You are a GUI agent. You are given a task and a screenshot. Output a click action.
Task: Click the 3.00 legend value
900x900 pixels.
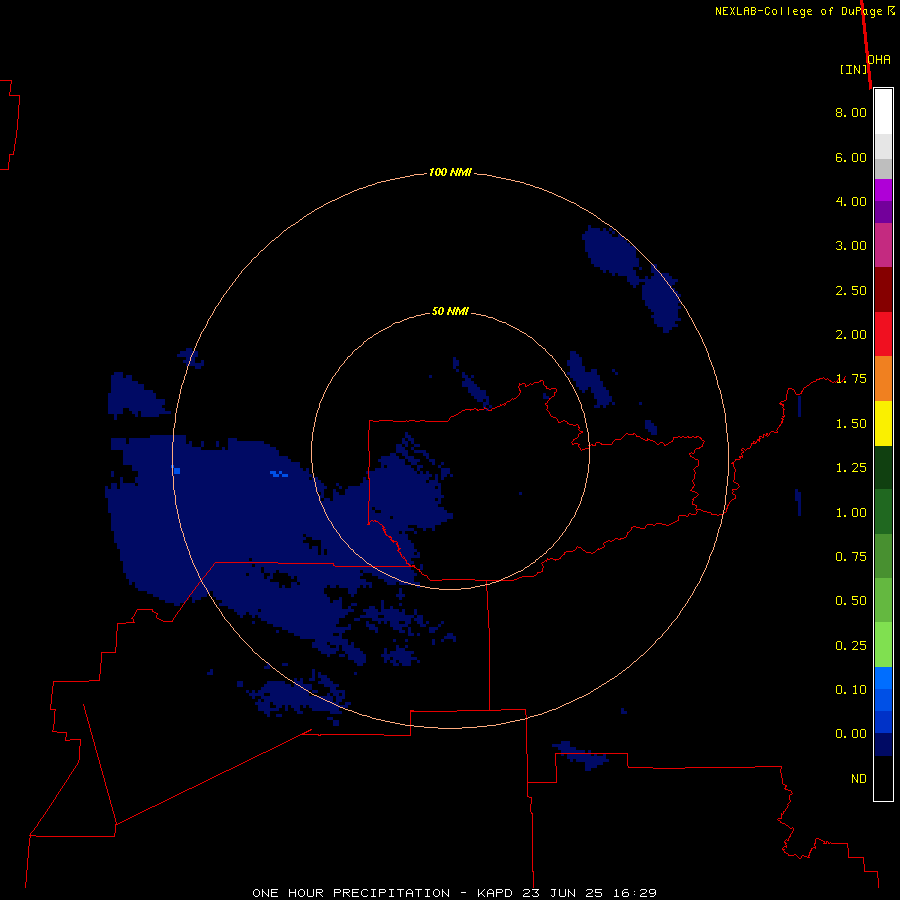[851, 246]
